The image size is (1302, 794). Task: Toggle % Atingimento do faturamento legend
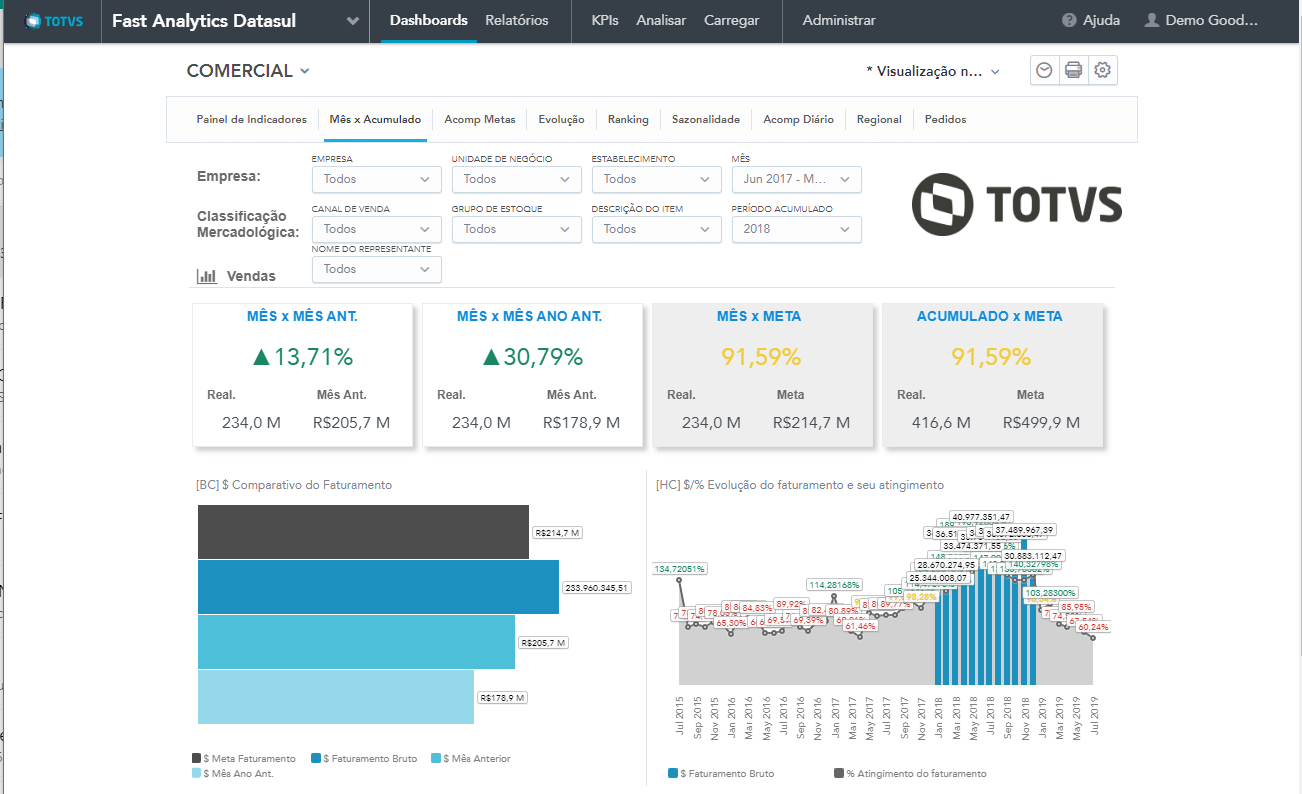(909, 774)
